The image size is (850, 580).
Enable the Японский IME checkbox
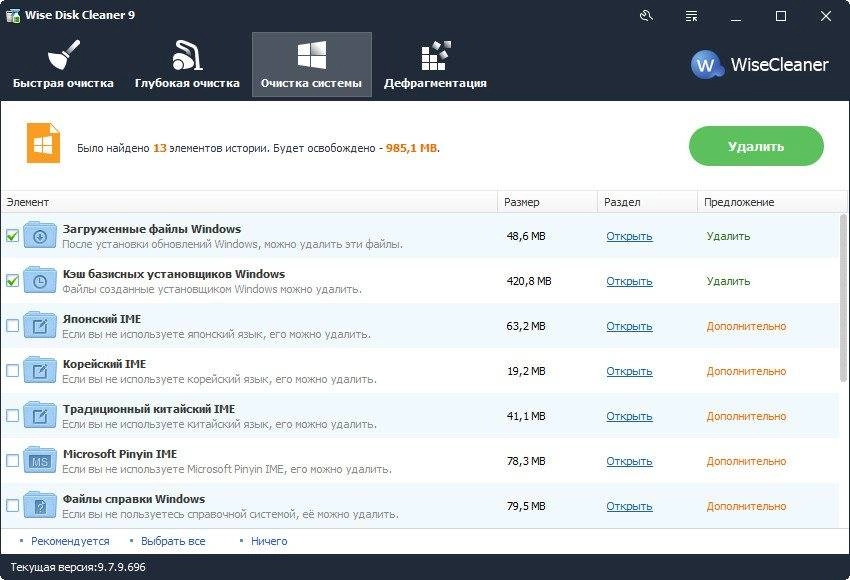(12, 326)
